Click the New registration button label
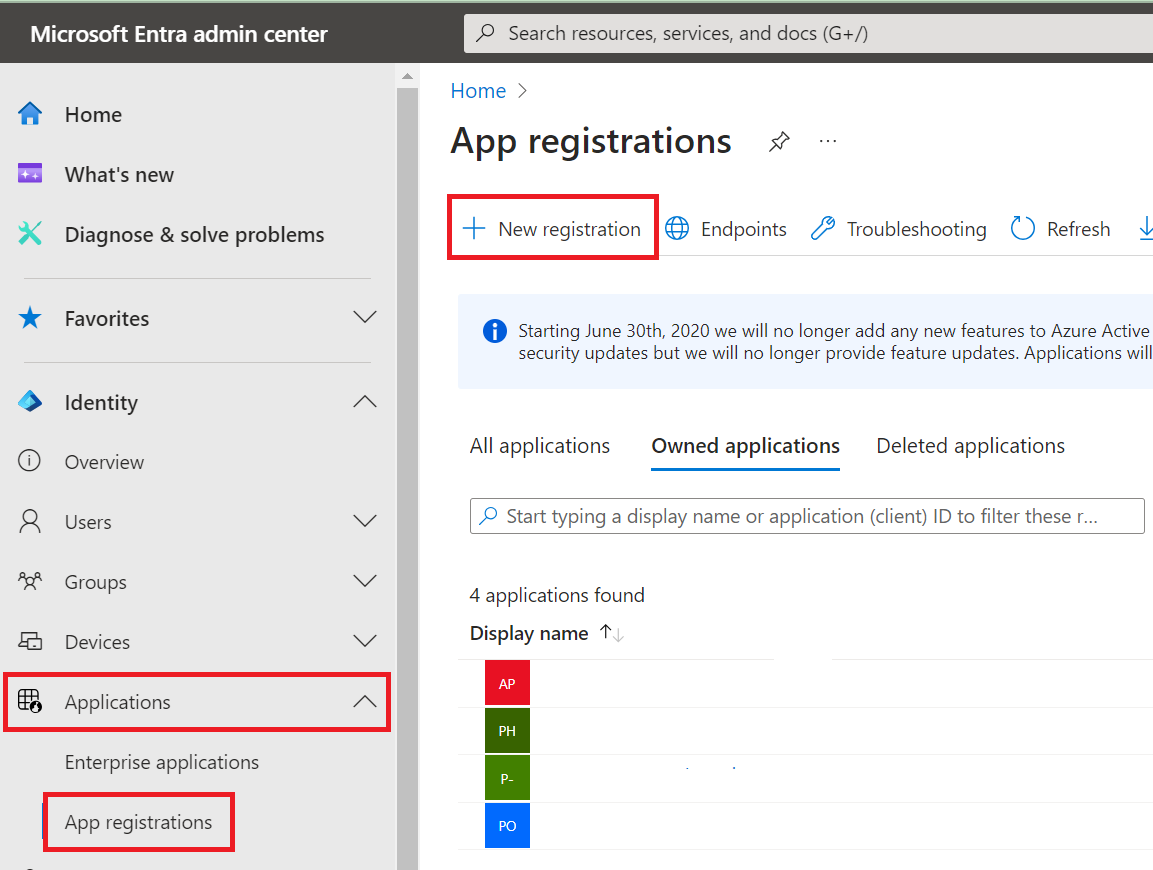 tap(570, 229)
